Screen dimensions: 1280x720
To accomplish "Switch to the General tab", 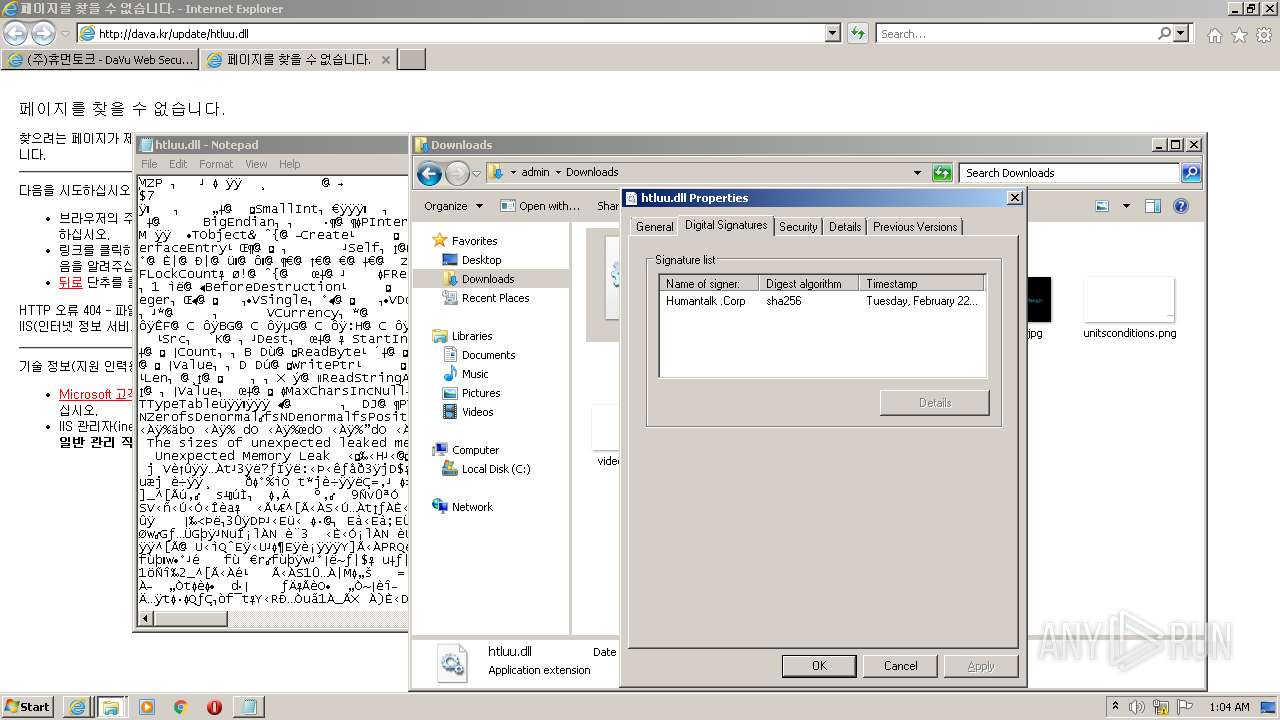I will [x=654, y=227].
